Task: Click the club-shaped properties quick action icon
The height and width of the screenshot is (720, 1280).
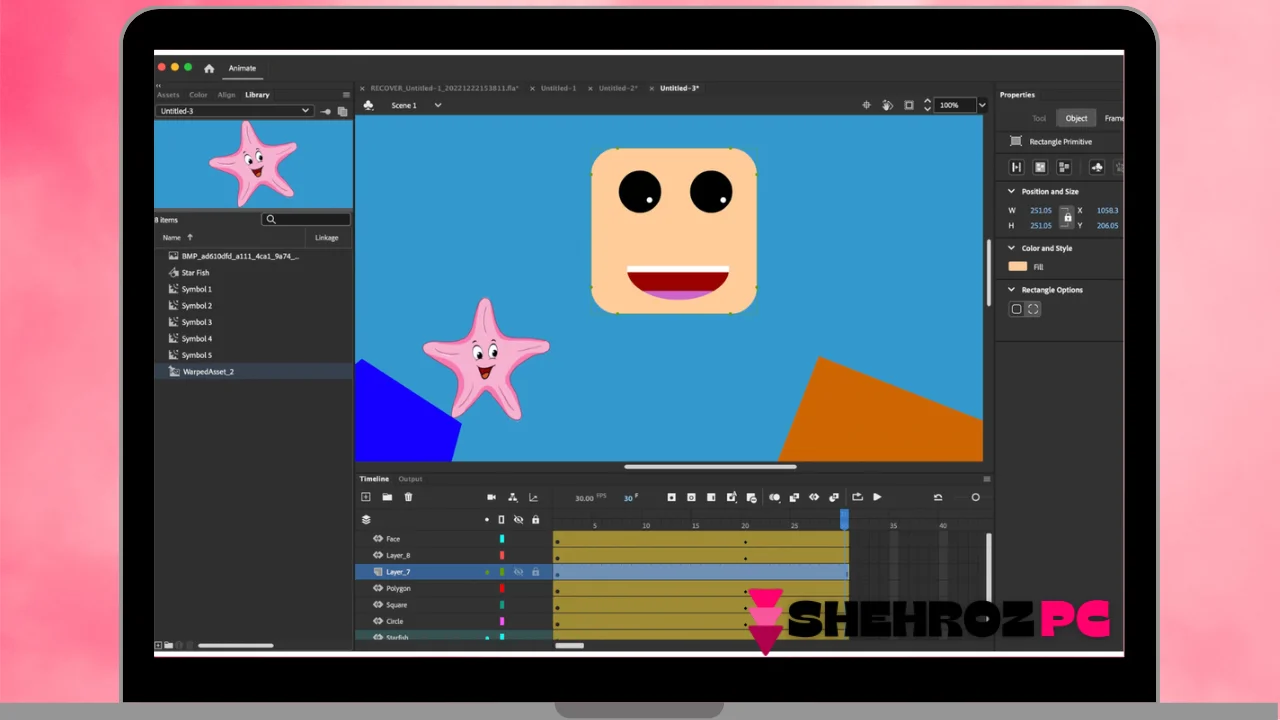Action: pos(1097,167)
